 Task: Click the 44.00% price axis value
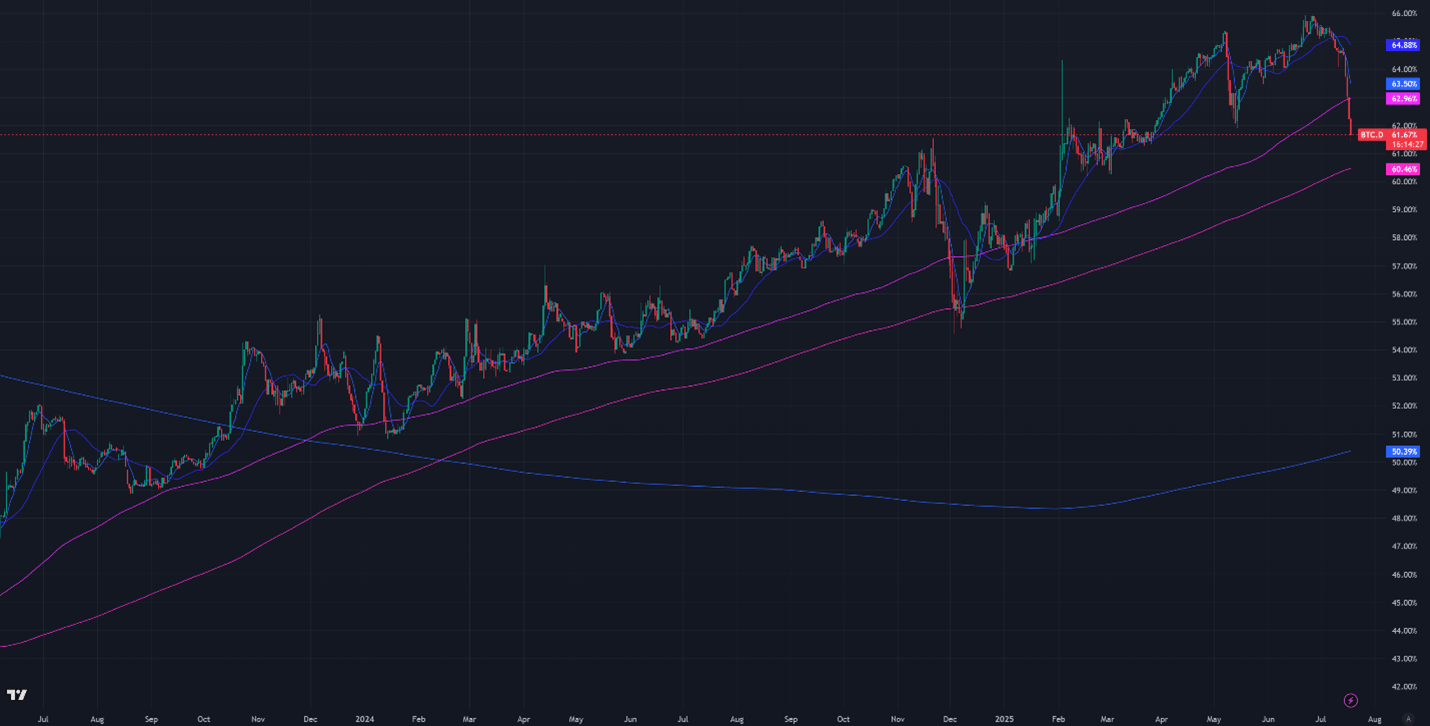coord(1404,631)
